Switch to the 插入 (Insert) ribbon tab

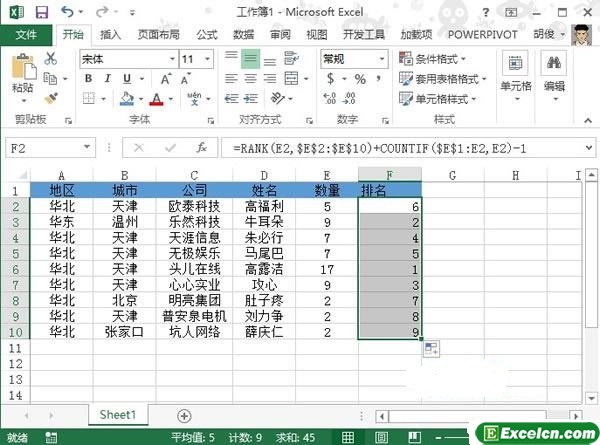tap(113, 34)
